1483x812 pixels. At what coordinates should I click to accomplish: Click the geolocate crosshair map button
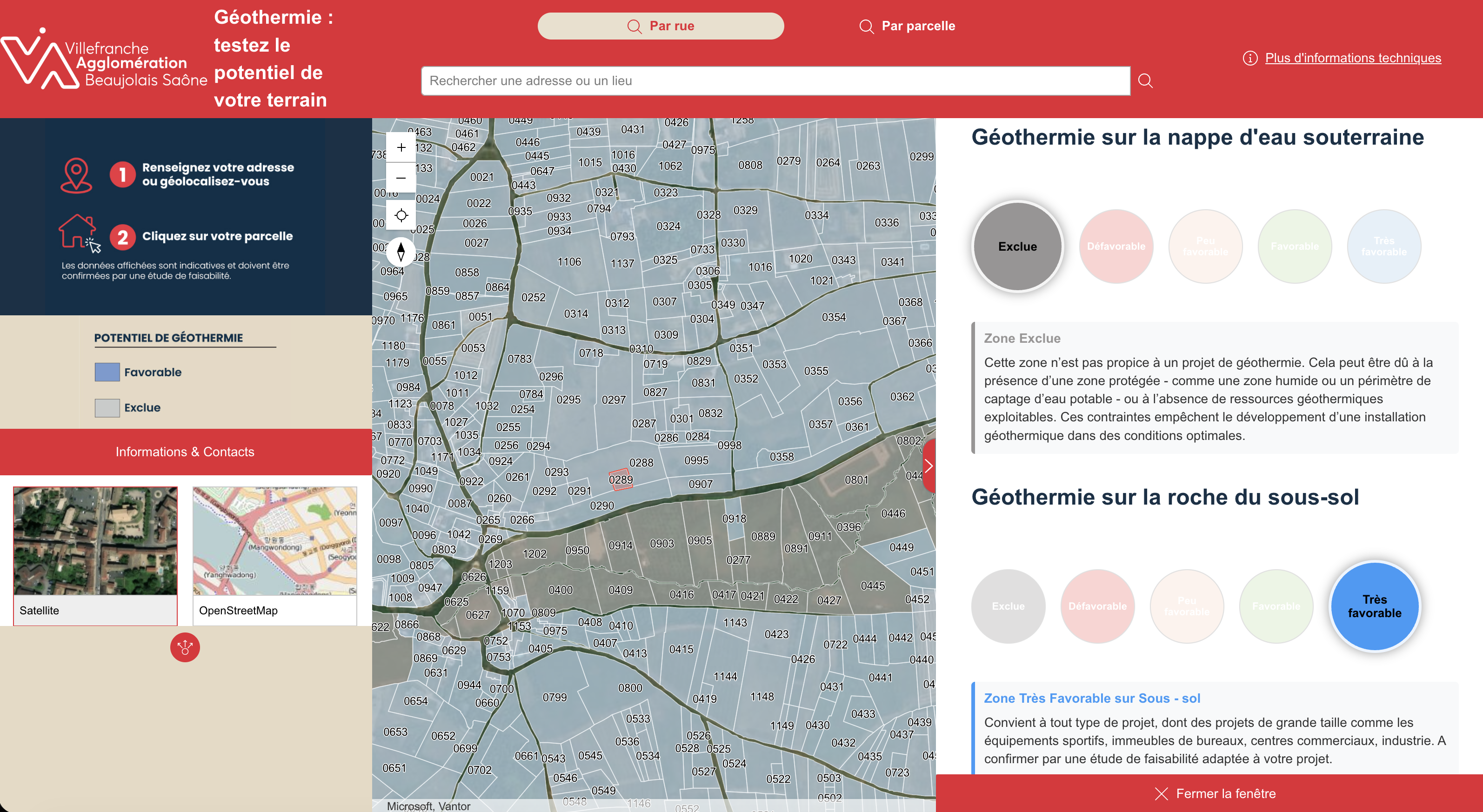[401, 215]
